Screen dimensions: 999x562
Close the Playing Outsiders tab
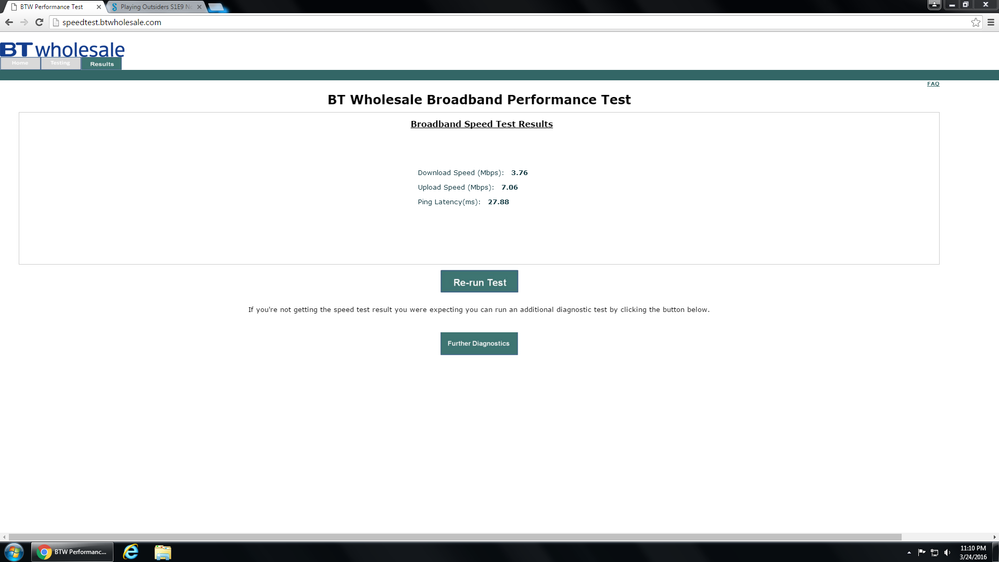[199, 7]
